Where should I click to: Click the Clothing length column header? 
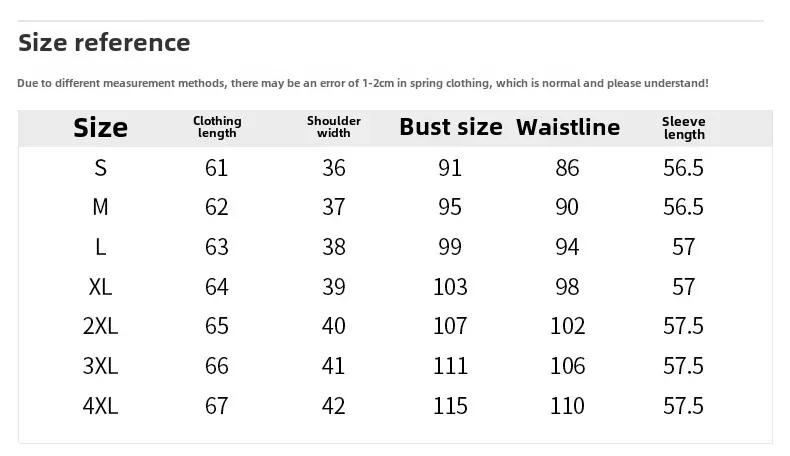[217, 127]
